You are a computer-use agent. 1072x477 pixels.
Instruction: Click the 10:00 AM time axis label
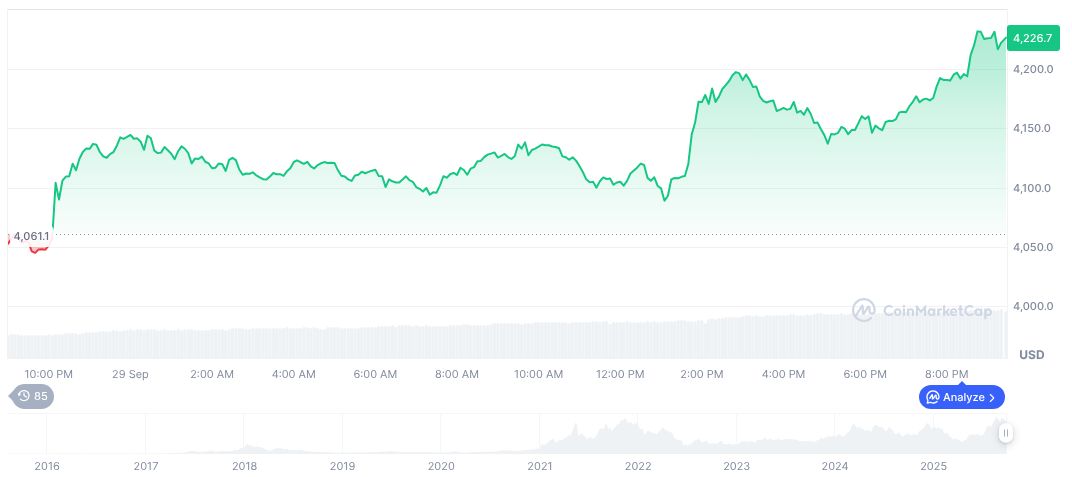click(539, 374)
